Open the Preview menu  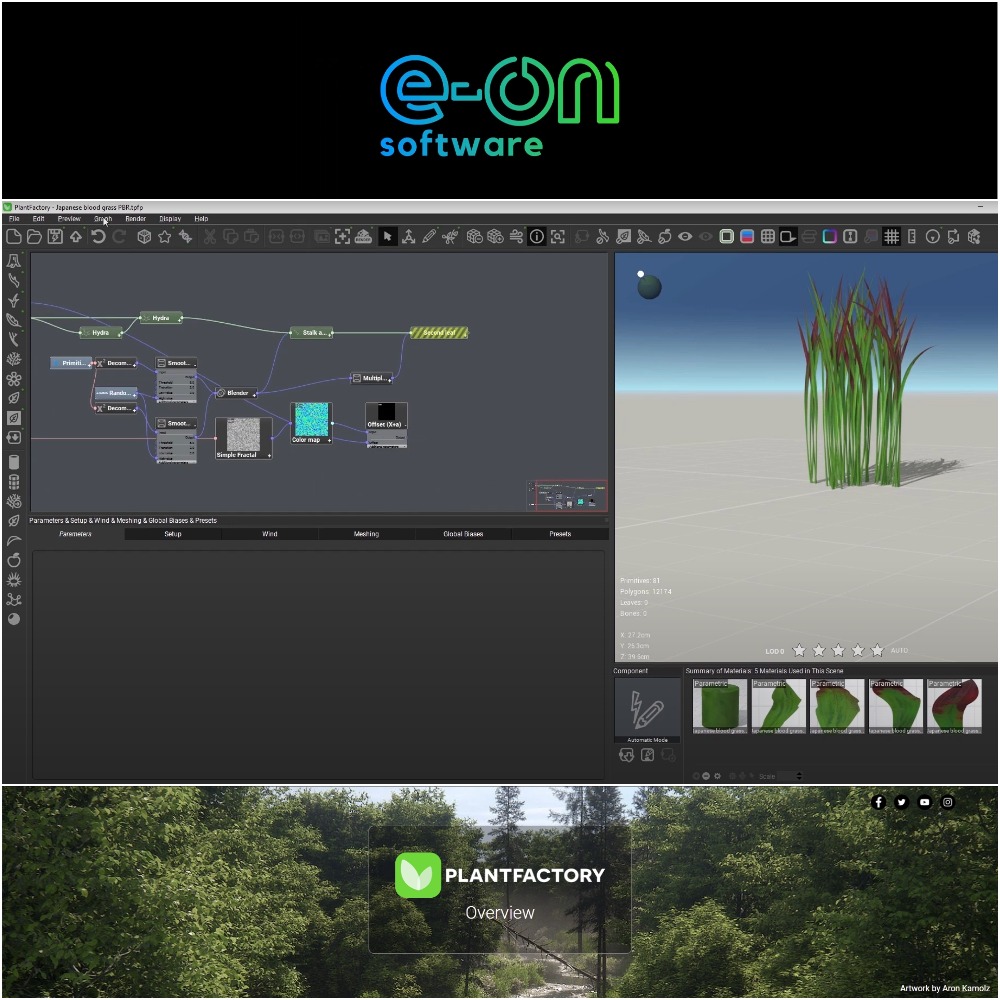[69, 219]
